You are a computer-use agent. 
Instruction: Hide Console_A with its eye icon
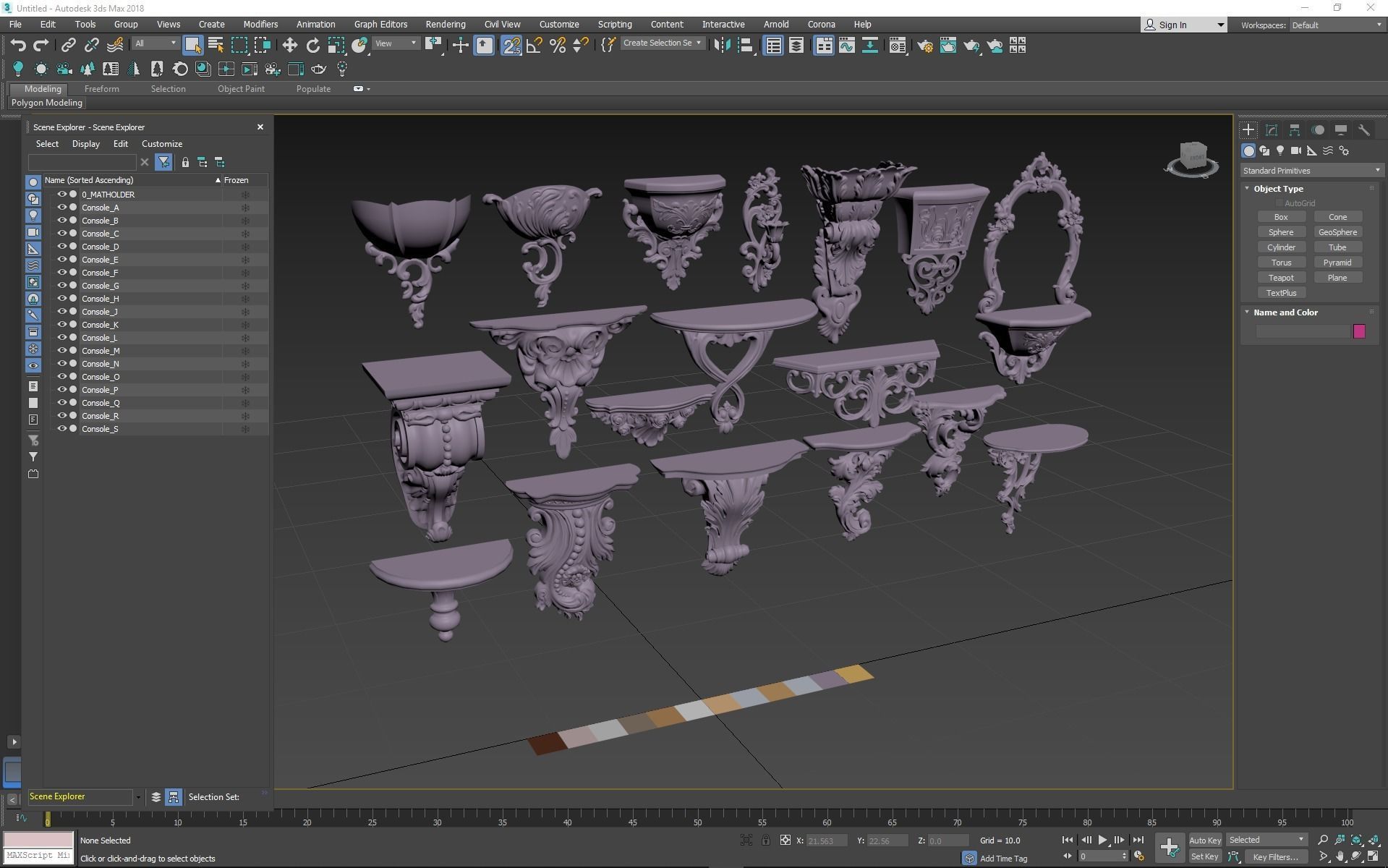coord(62,208)
